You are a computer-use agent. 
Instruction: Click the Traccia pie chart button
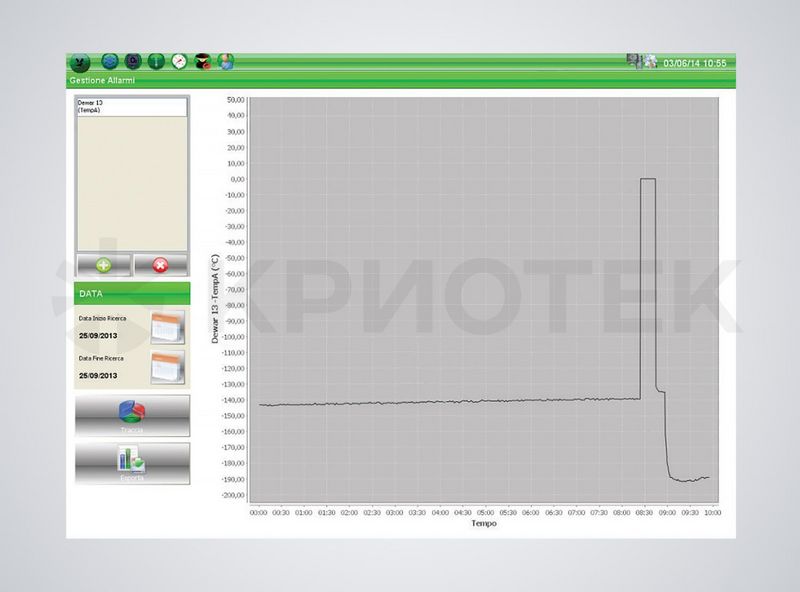132,415
